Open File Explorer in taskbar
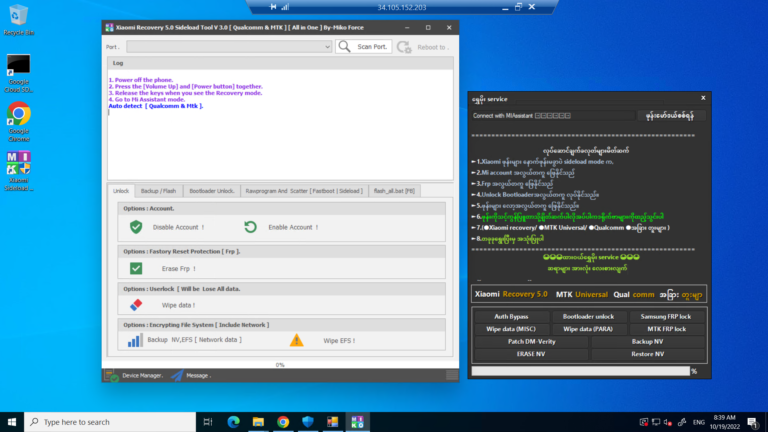The image size is (768, 432). 258,422
